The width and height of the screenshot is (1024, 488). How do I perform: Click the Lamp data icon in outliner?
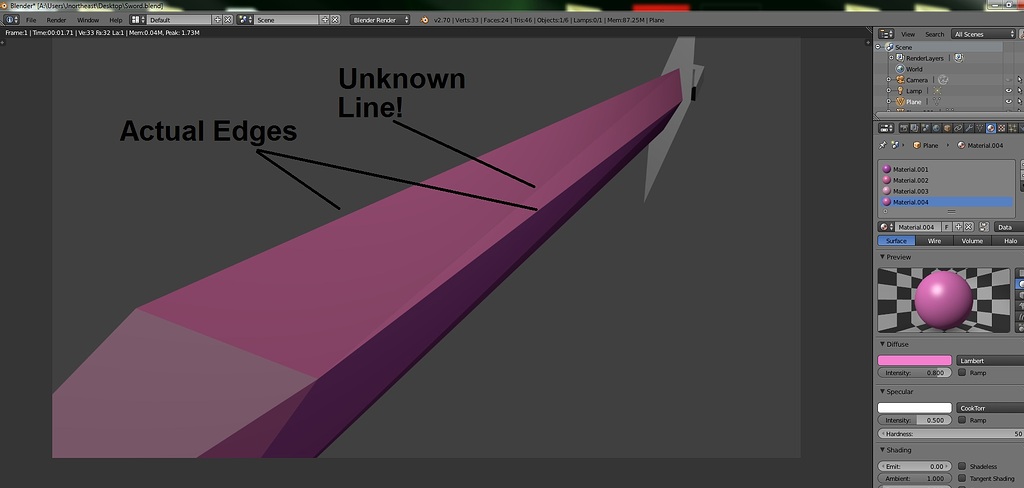coord(937,91)
